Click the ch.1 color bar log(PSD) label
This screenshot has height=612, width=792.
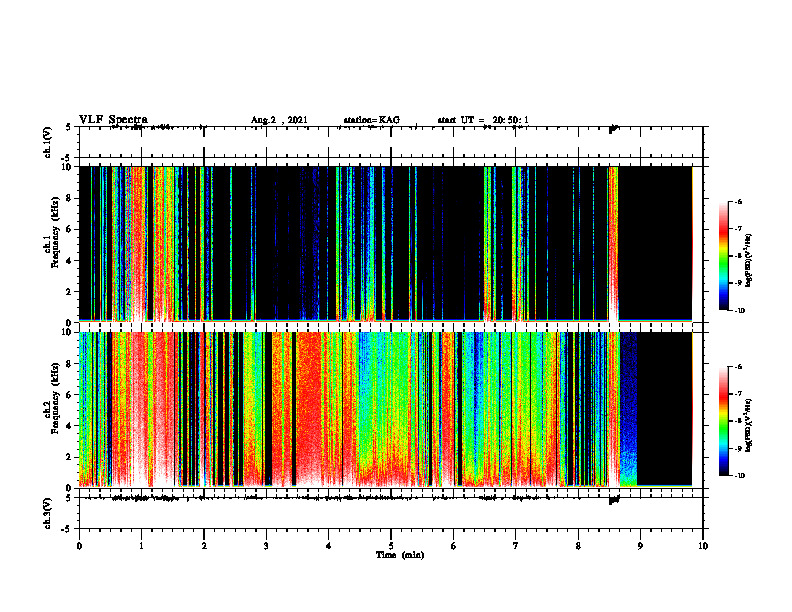(x=749, y=261)
